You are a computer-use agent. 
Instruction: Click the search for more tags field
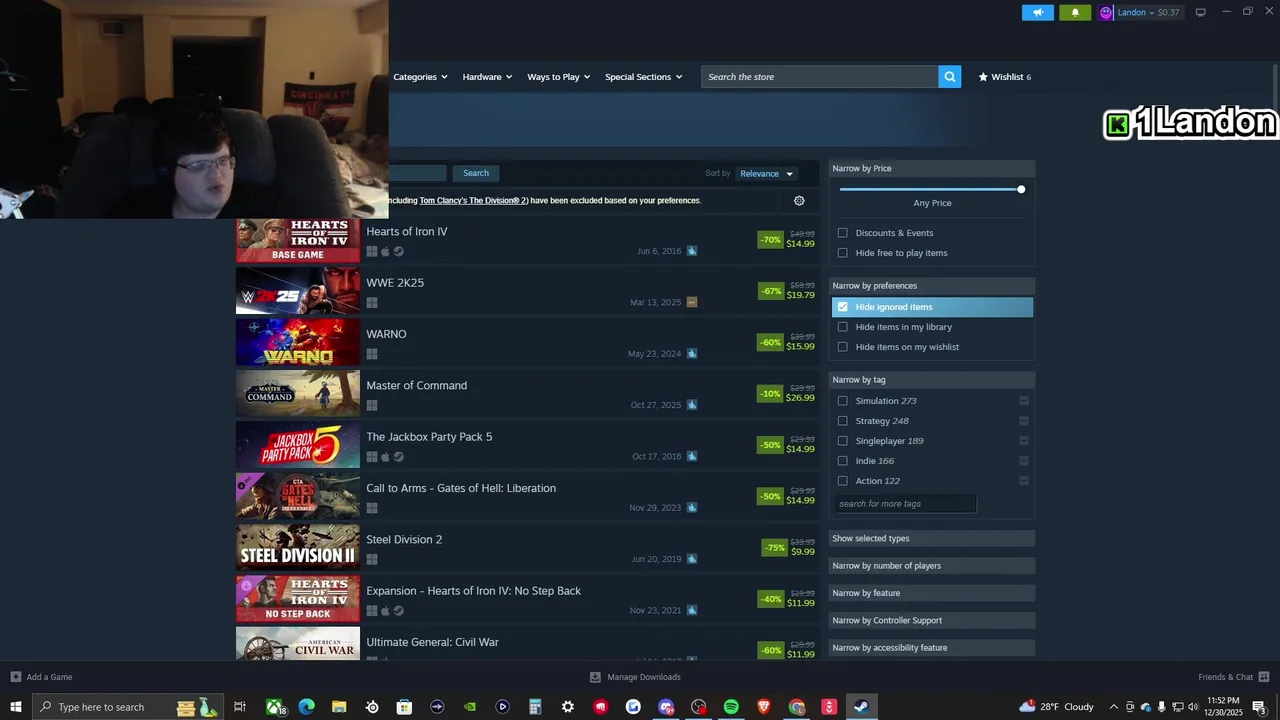pyautogui.click(x=905, y=504)
